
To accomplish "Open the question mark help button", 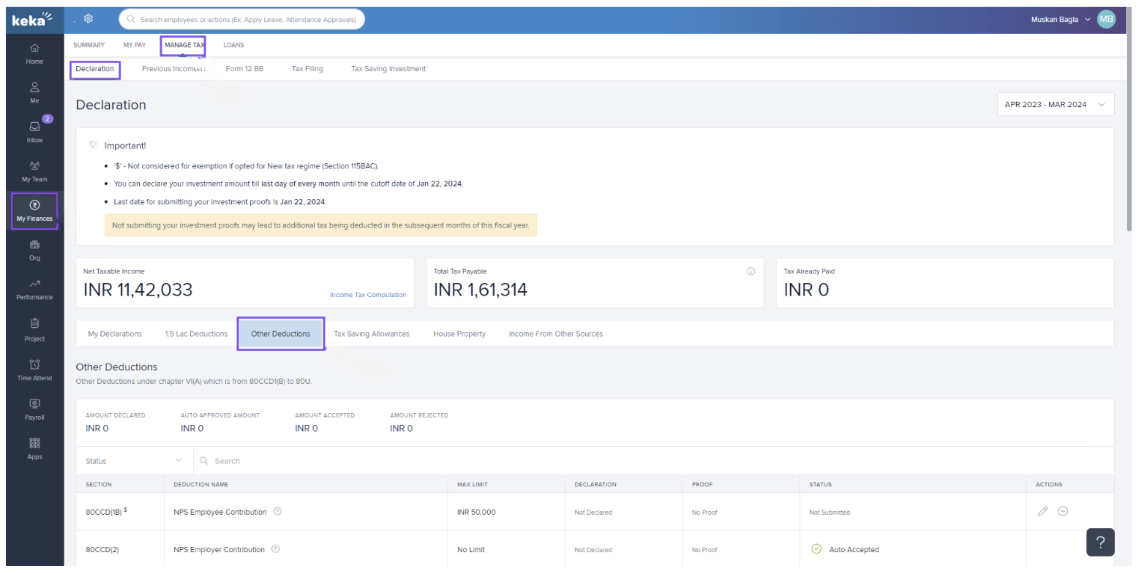I will click(x=1100, y=541).
